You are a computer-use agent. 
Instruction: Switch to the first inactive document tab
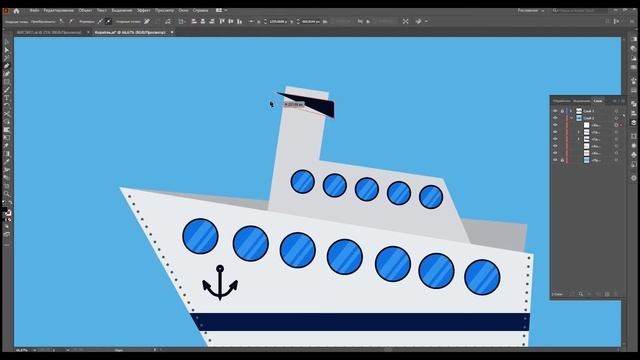[x=49, y=32]
